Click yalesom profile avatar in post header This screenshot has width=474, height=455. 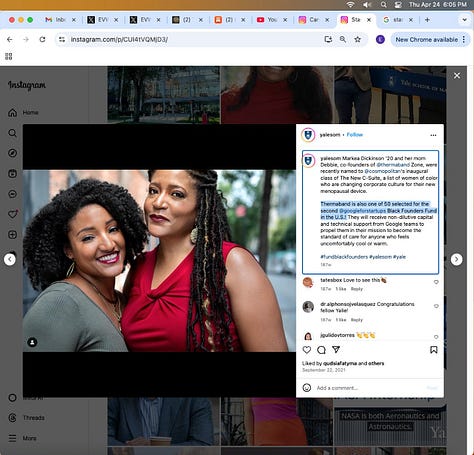click(308, 135)
